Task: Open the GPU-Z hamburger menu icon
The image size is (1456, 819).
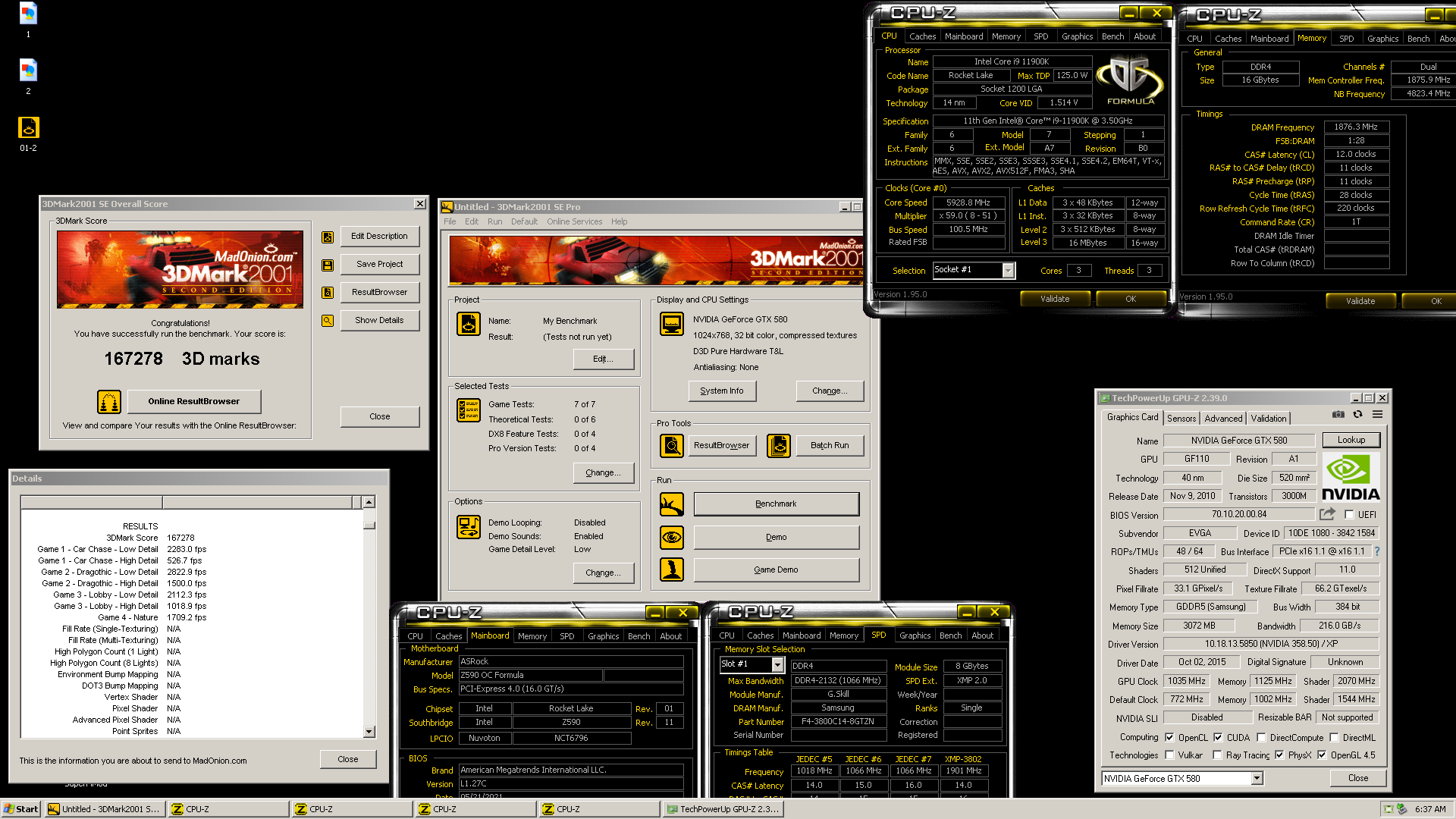Action: tap(1377, 414)
